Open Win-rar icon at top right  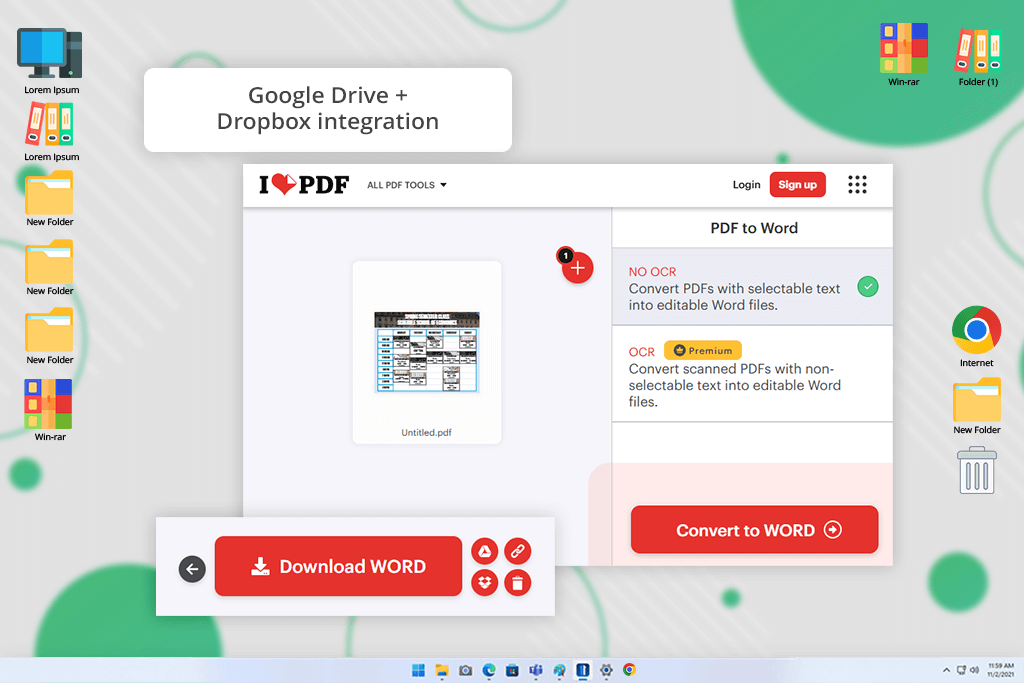[903, 55]
